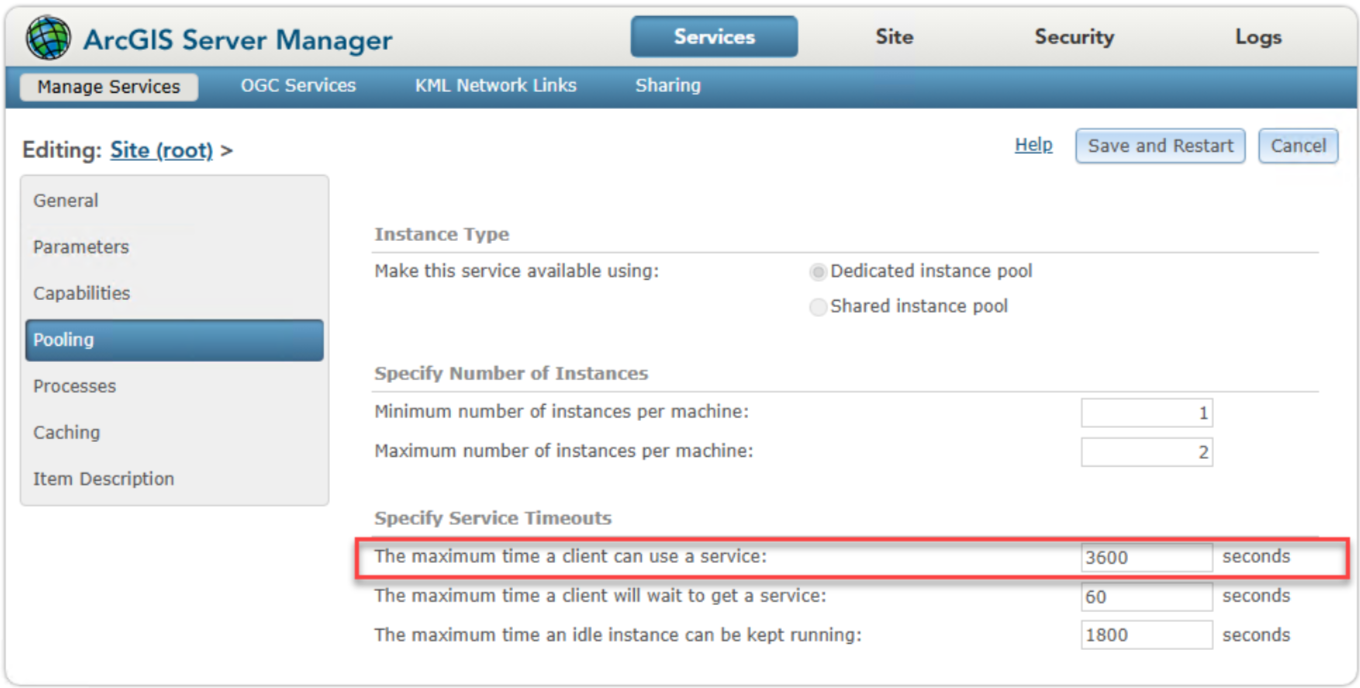Click the minimum instances per machine field
The width and height of the screenshot is (1360, 688).
point(1146,413)
